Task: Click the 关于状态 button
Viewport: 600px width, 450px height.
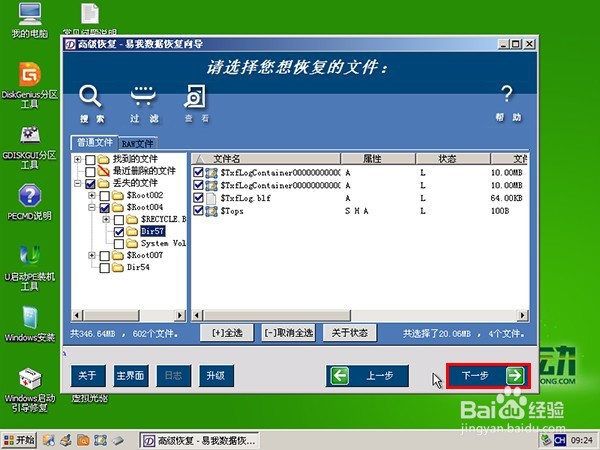Action: 350,333
